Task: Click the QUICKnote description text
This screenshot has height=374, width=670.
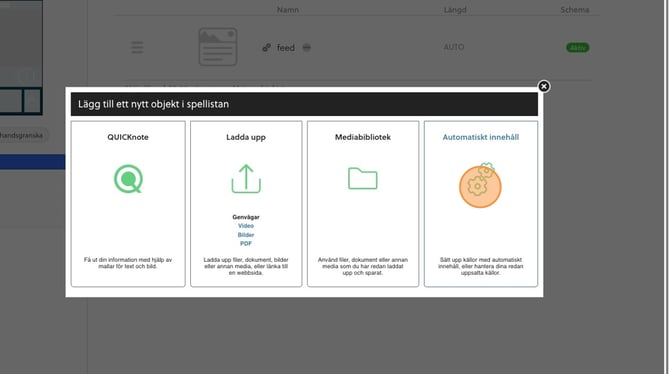Action: pyautogui.click(x=128, y=263)
